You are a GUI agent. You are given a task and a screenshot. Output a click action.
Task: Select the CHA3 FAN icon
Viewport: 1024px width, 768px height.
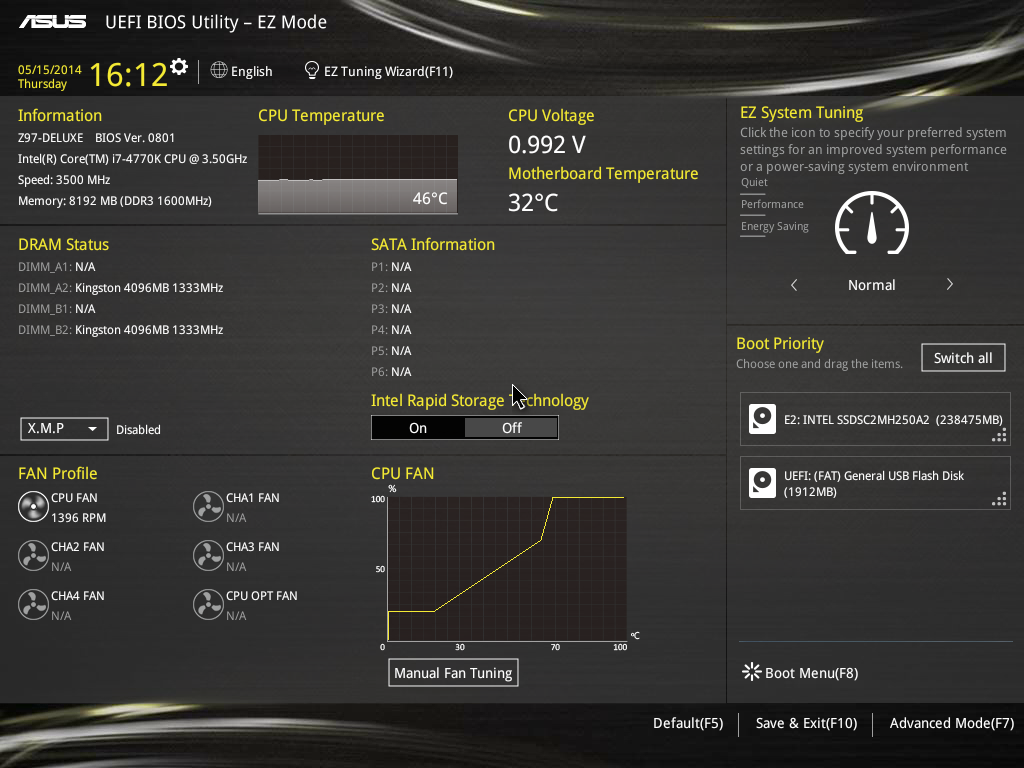point(208,556)
